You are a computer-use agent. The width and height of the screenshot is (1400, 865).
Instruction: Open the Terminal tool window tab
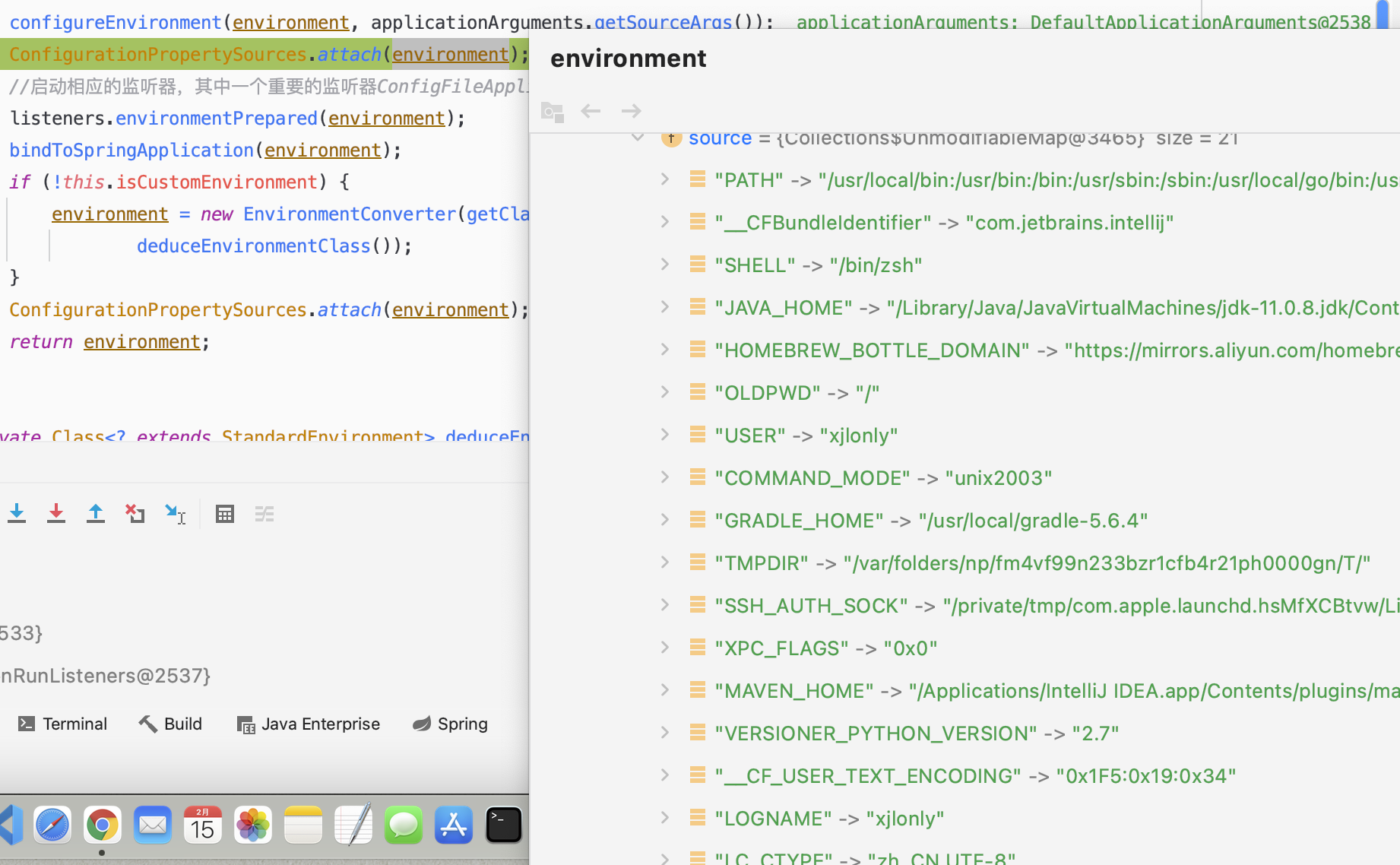[63, 724]
